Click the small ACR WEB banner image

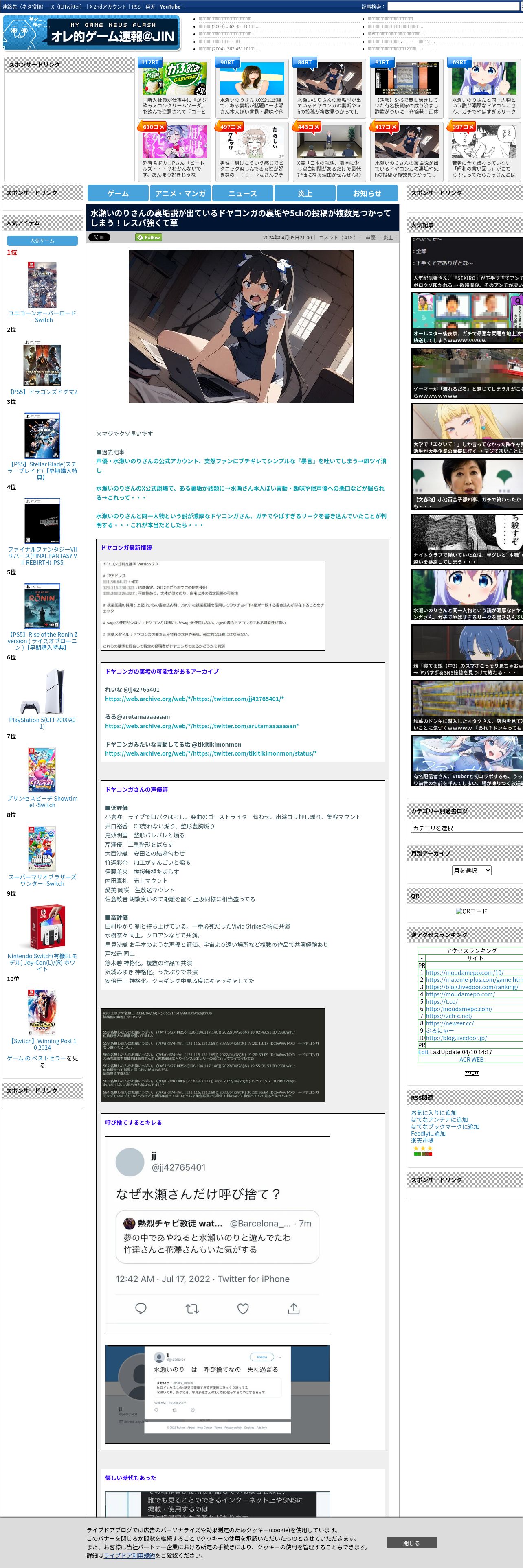tap(471, 1074)
